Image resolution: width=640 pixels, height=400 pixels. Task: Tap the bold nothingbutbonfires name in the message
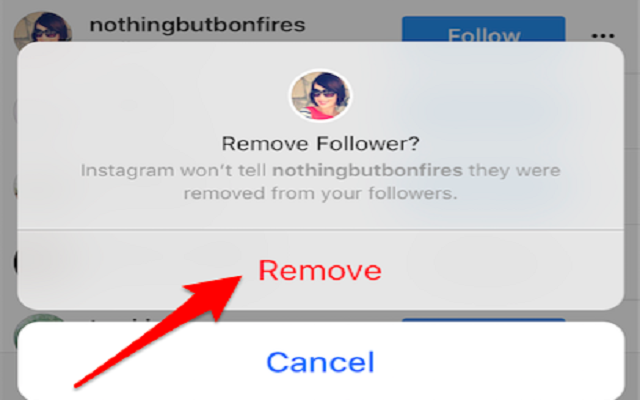(367, 170)
